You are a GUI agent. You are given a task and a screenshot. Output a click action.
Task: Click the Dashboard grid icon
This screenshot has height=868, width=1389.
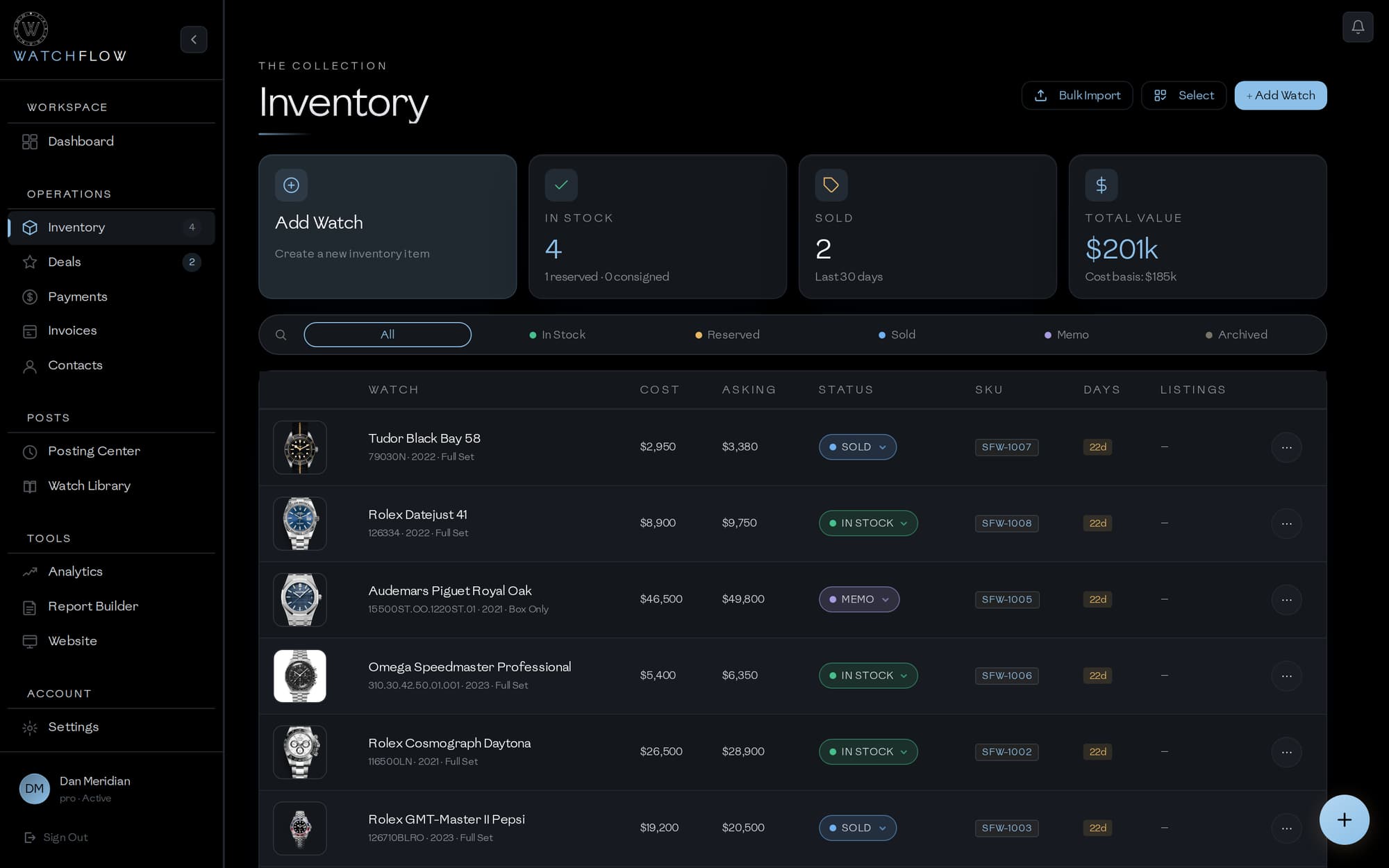point(30,142)
